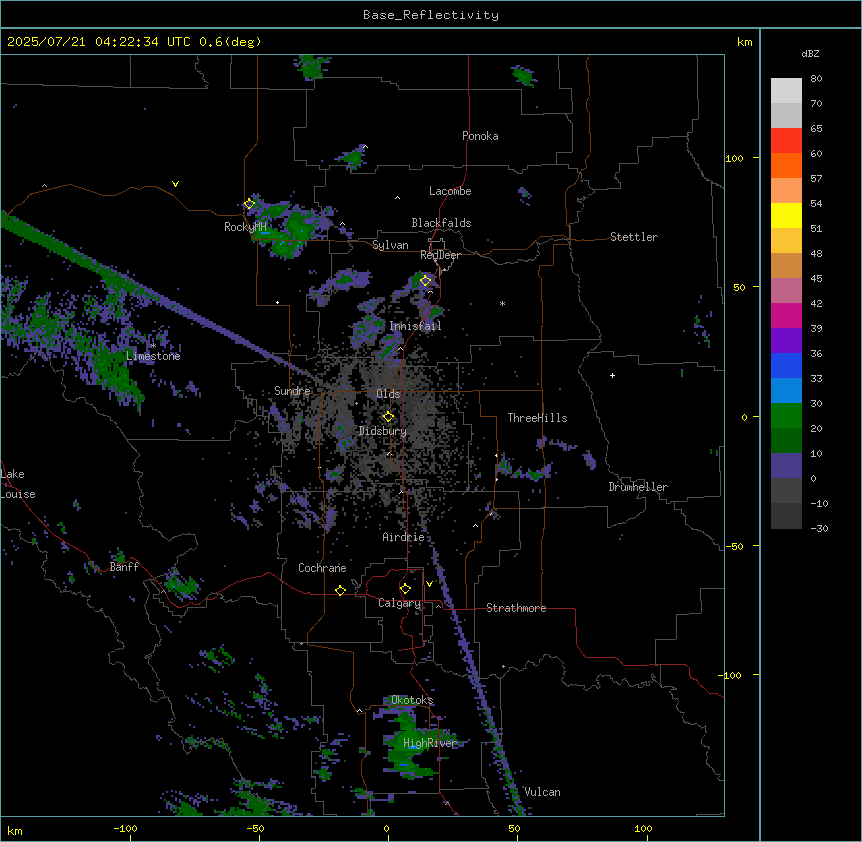Select the Cochrane label
The height and width of the screenshot is (842, 862).
[322, 568]
